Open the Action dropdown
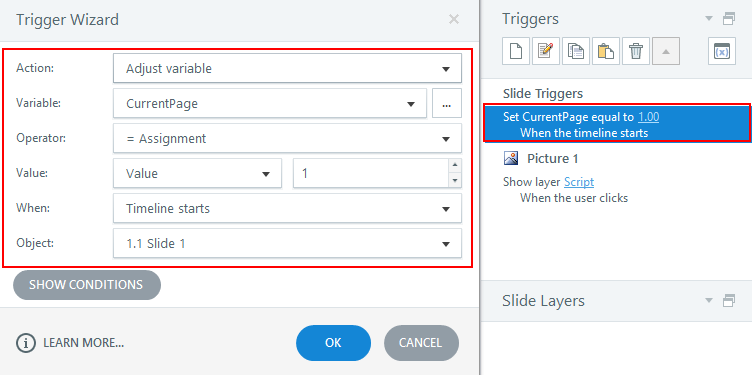752x375 pixels. [x=287, y=69]
